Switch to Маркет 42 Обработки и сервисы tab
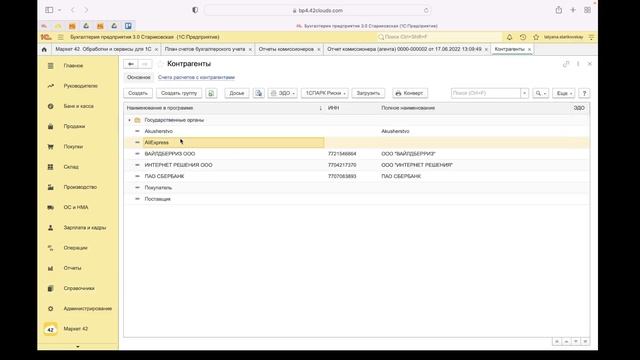640x360 pixels. (103, 49)
